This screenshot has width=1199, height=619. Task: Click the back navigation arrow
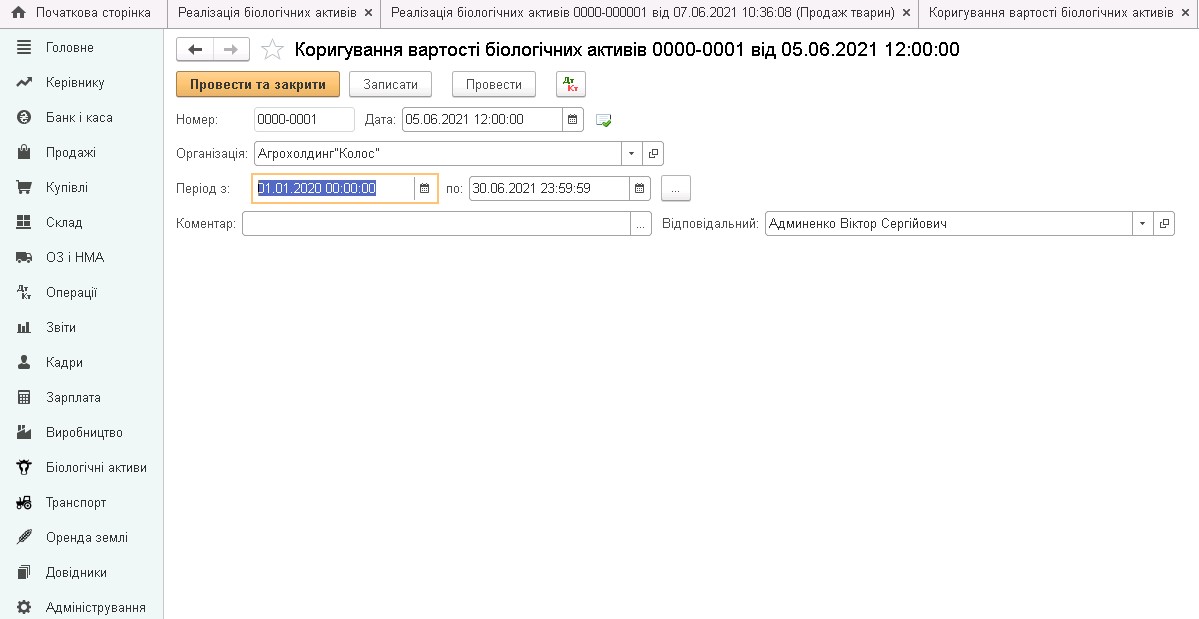[x=195, y=50]
